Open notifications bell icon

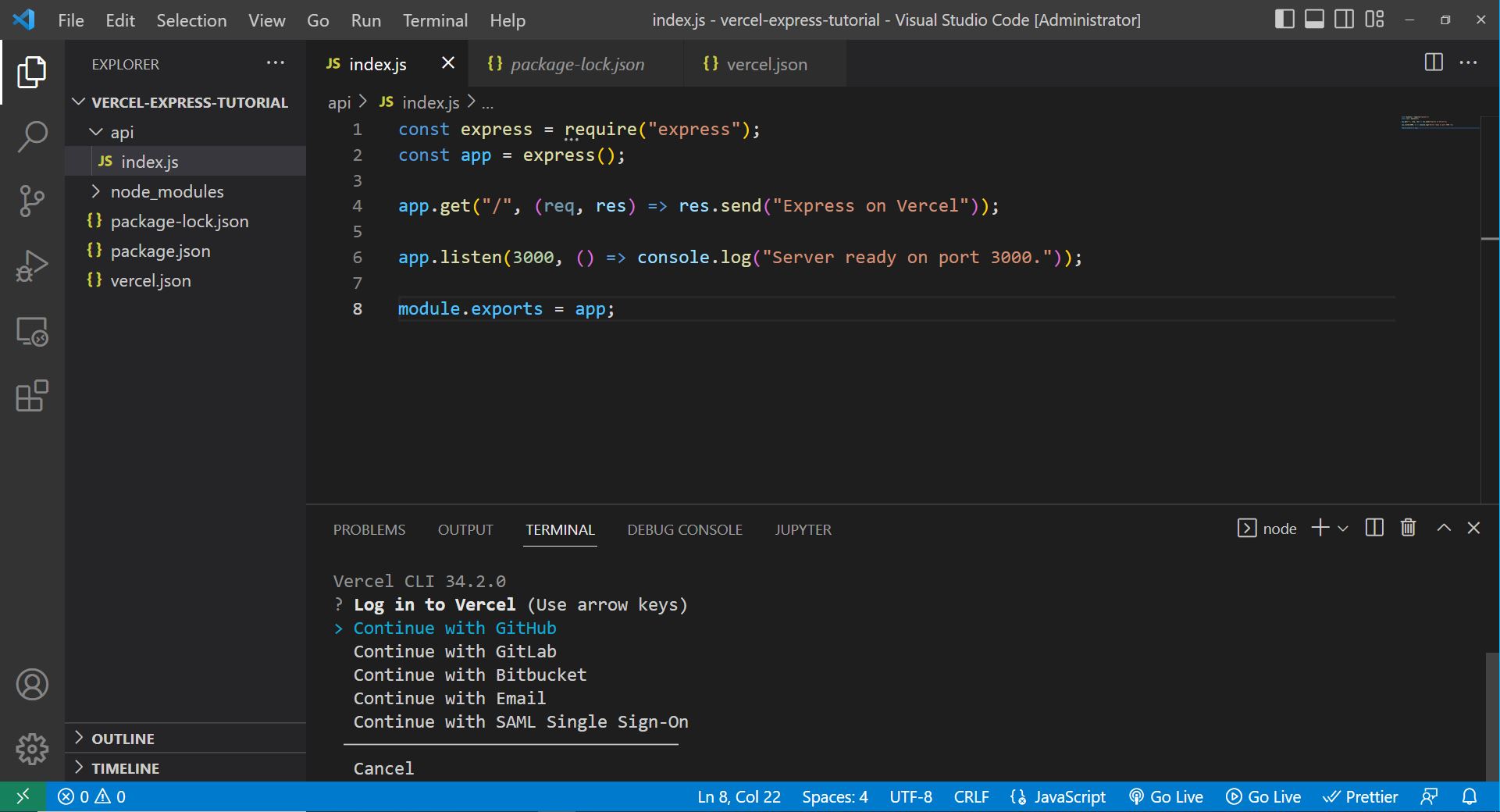pyautogui.click(x=1469, y=796)
